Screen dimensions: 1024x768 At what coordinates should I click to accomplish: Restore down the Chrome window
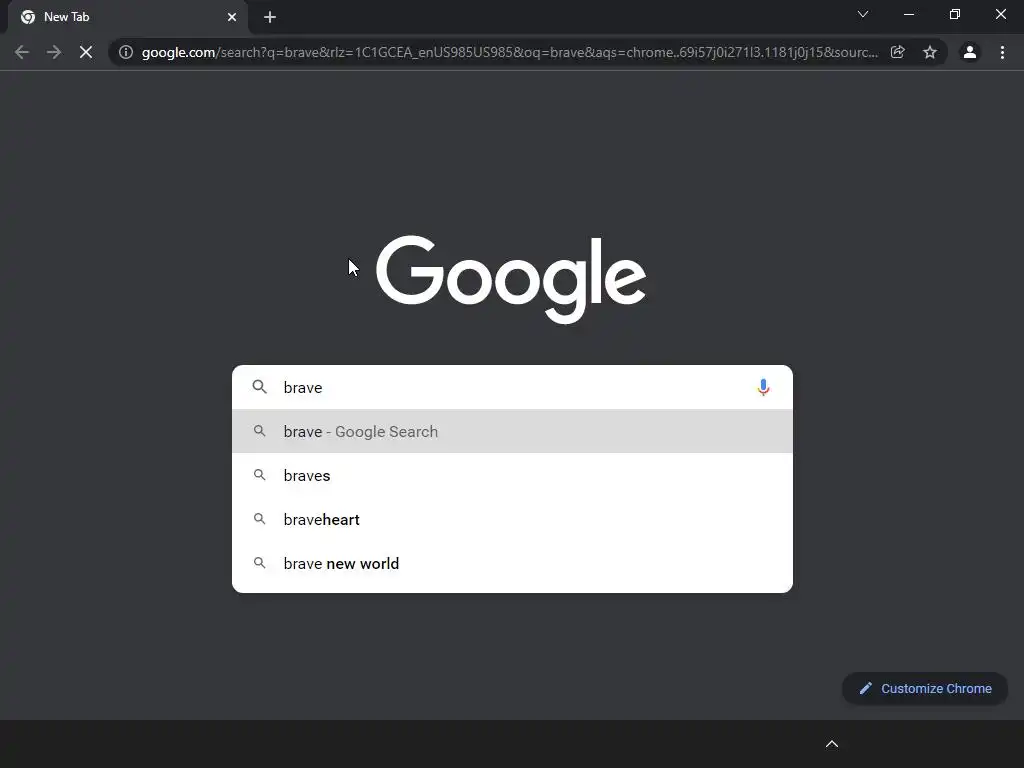(x=955, y=14)
